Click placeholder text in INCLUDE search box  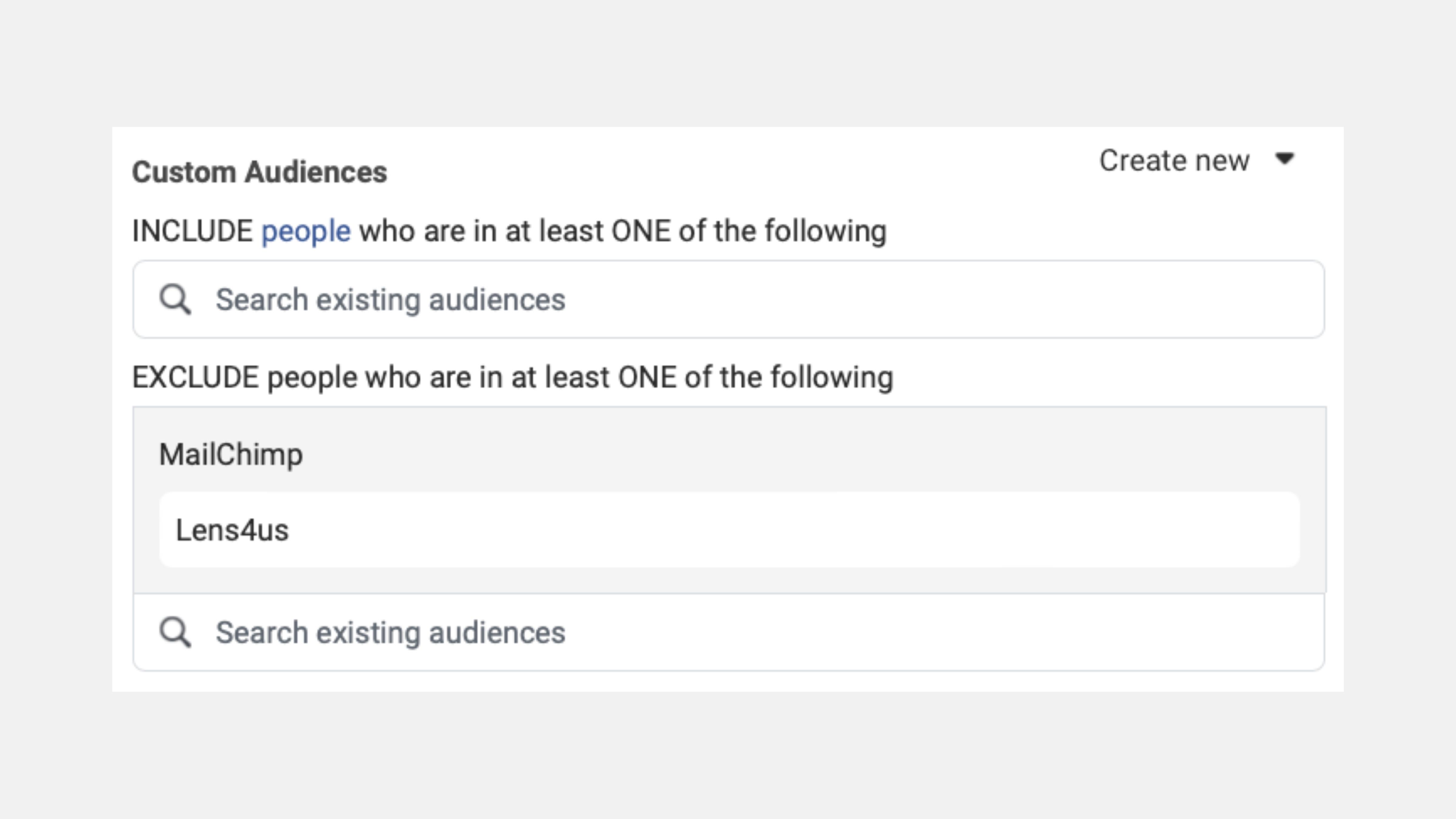point(390,300)
